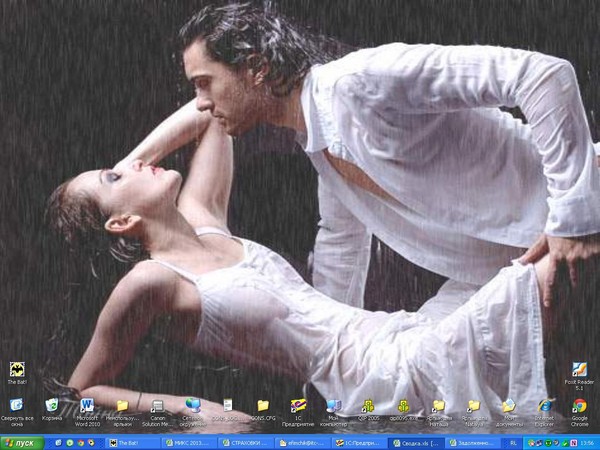The image size is (600, 450).
Task: Launch the Google Chrome desktop shortcut
Action: click(x=579, y=412)
